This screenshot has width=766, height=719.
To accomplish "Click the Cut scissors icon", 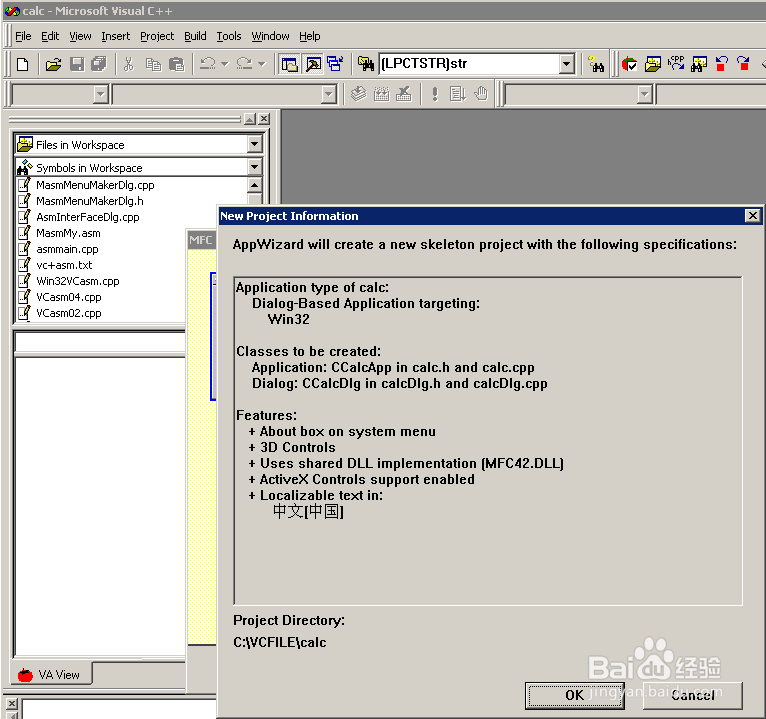I will click(128, 64).
